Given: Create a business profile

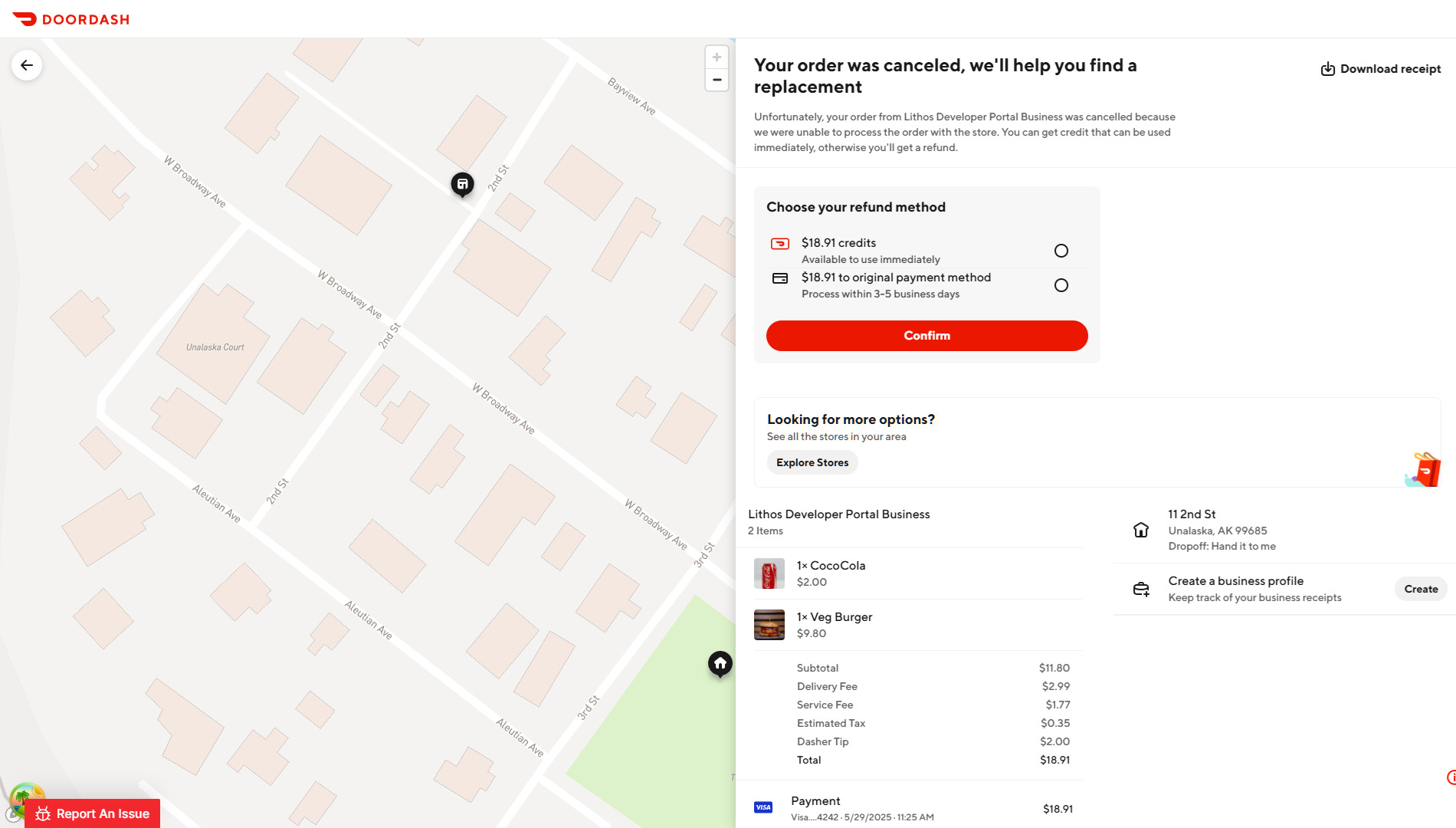Looking at the screenshot, I should coord(1421,589).
